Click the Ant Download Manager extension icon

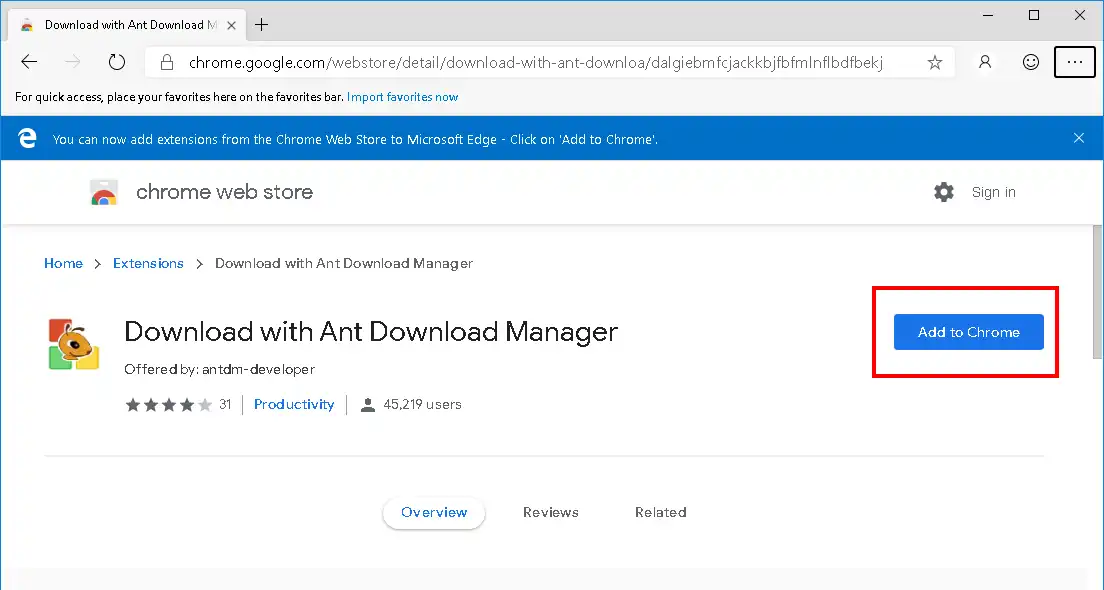click(73, 344)
